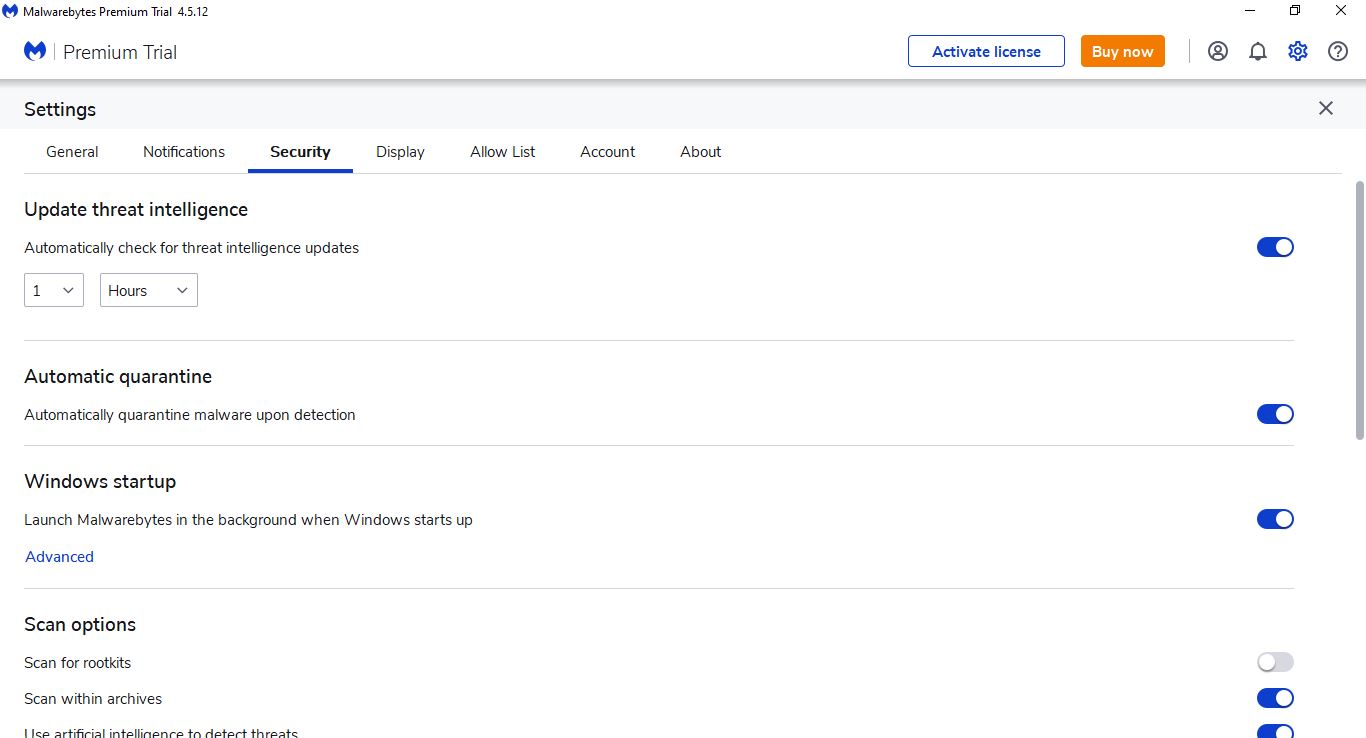Click the 'Update threat intelligence' heading
The width and height of the screenshot is (1366, 738).
[x=136, y=209]
